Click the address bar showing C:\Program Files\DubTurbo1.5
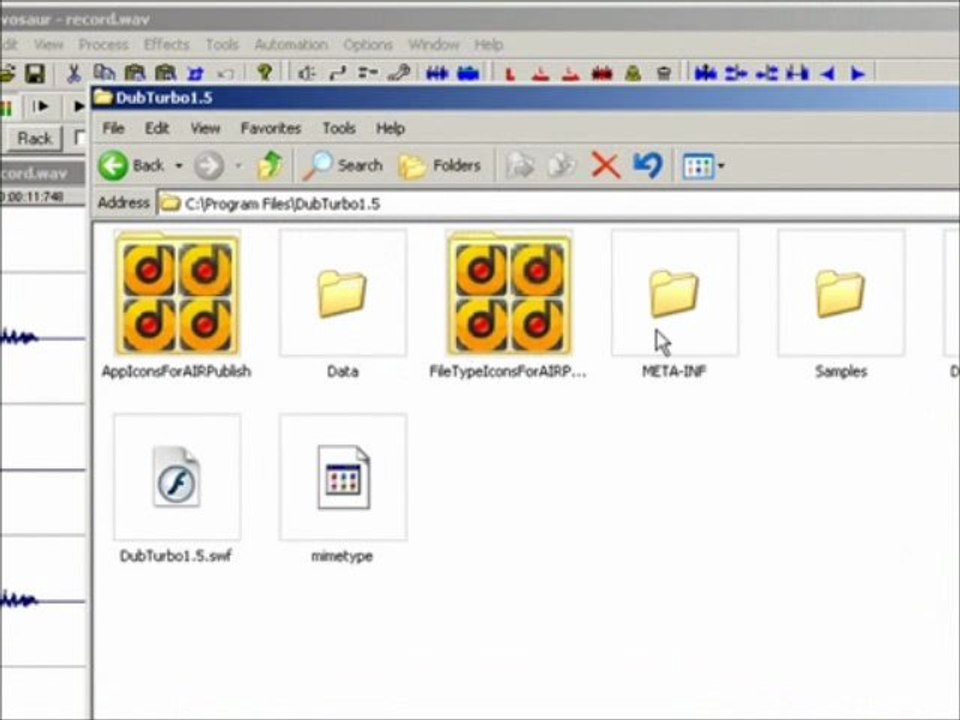960x720 pixels. 558,204
